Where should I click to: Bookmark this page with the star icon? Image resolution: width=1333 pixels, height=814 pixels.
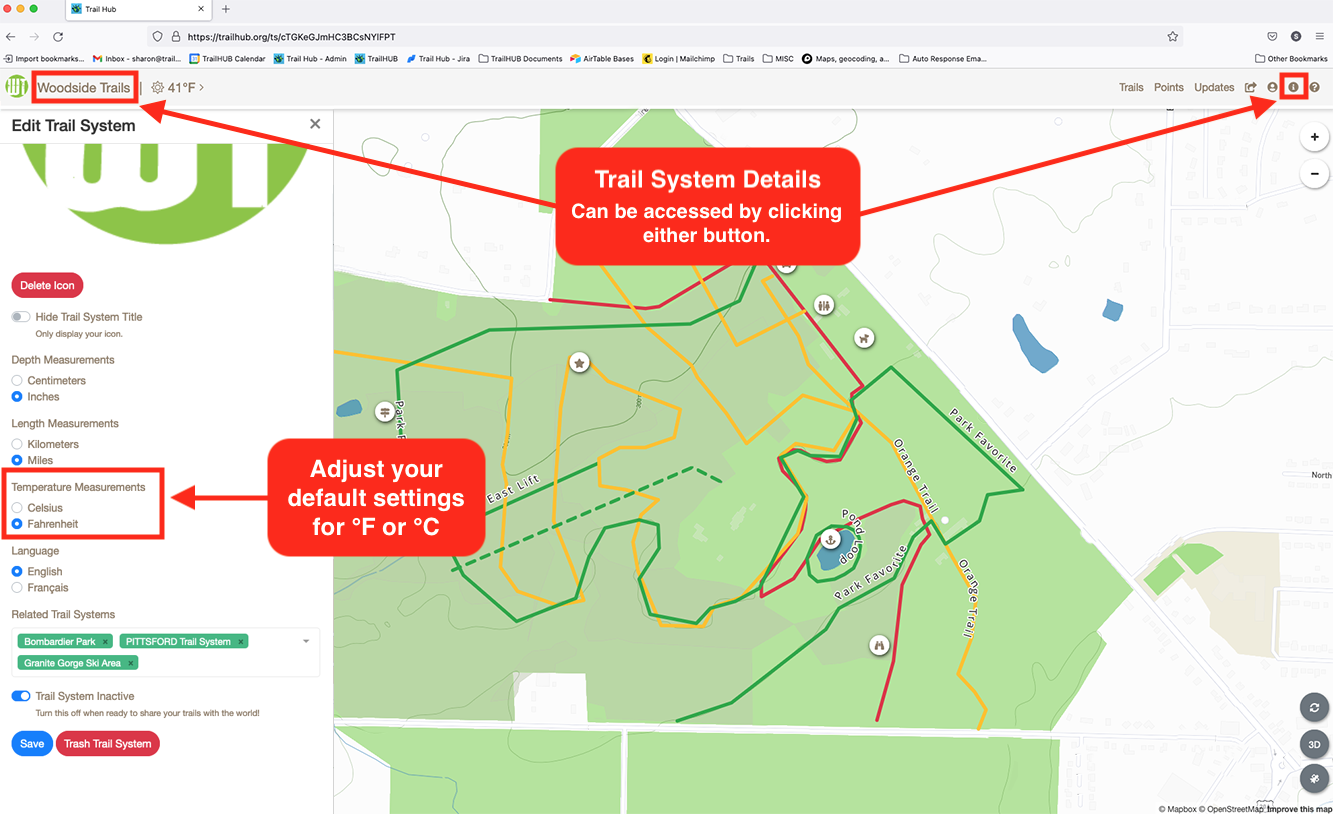pos(1172,37)
